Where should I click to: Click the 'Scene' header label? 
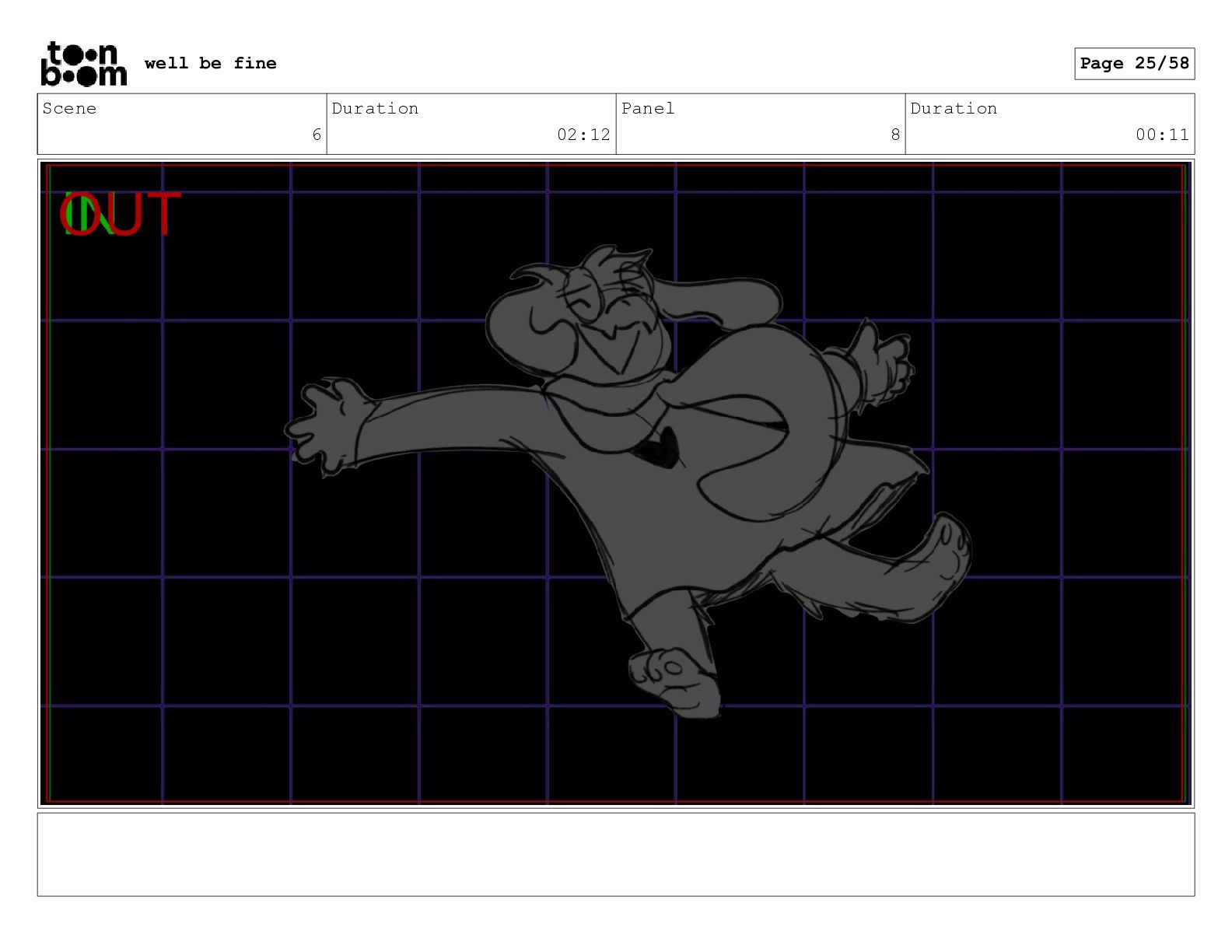click(69, 108)
